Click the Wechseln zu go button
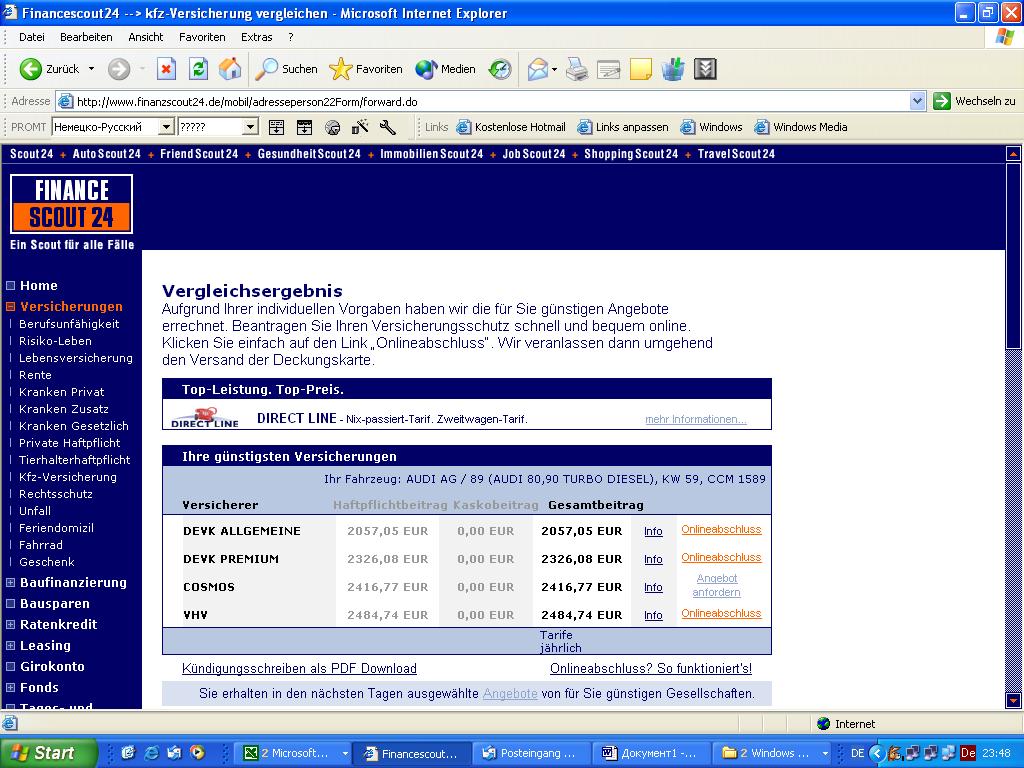The width and height of the screenshot is (1024, 768). coord(974,101)
